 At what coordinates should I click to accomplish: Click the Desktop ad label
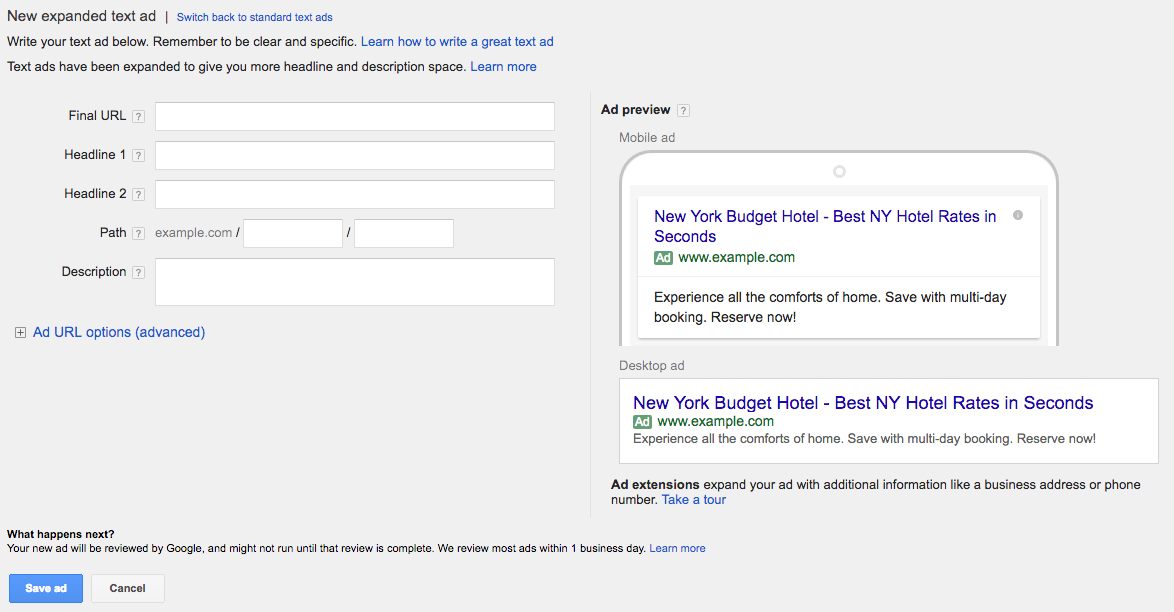click(x=651, y=366)
